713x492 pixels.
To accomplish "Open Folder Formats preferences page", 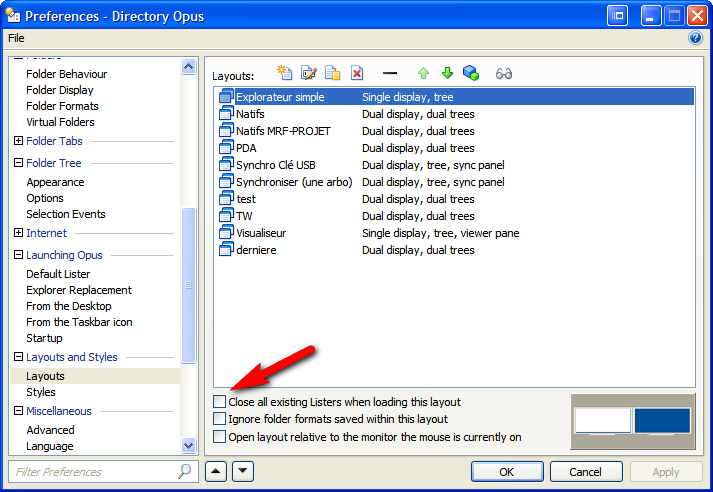I will pos(62,105).
